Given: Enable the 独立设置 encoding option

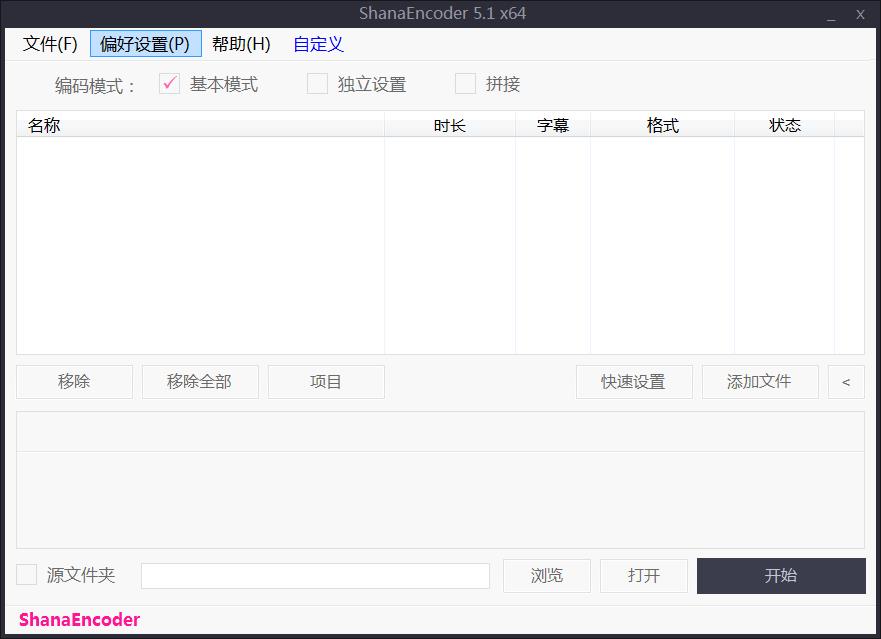Looking at the screenshot, I should click(x=317, y=84).
